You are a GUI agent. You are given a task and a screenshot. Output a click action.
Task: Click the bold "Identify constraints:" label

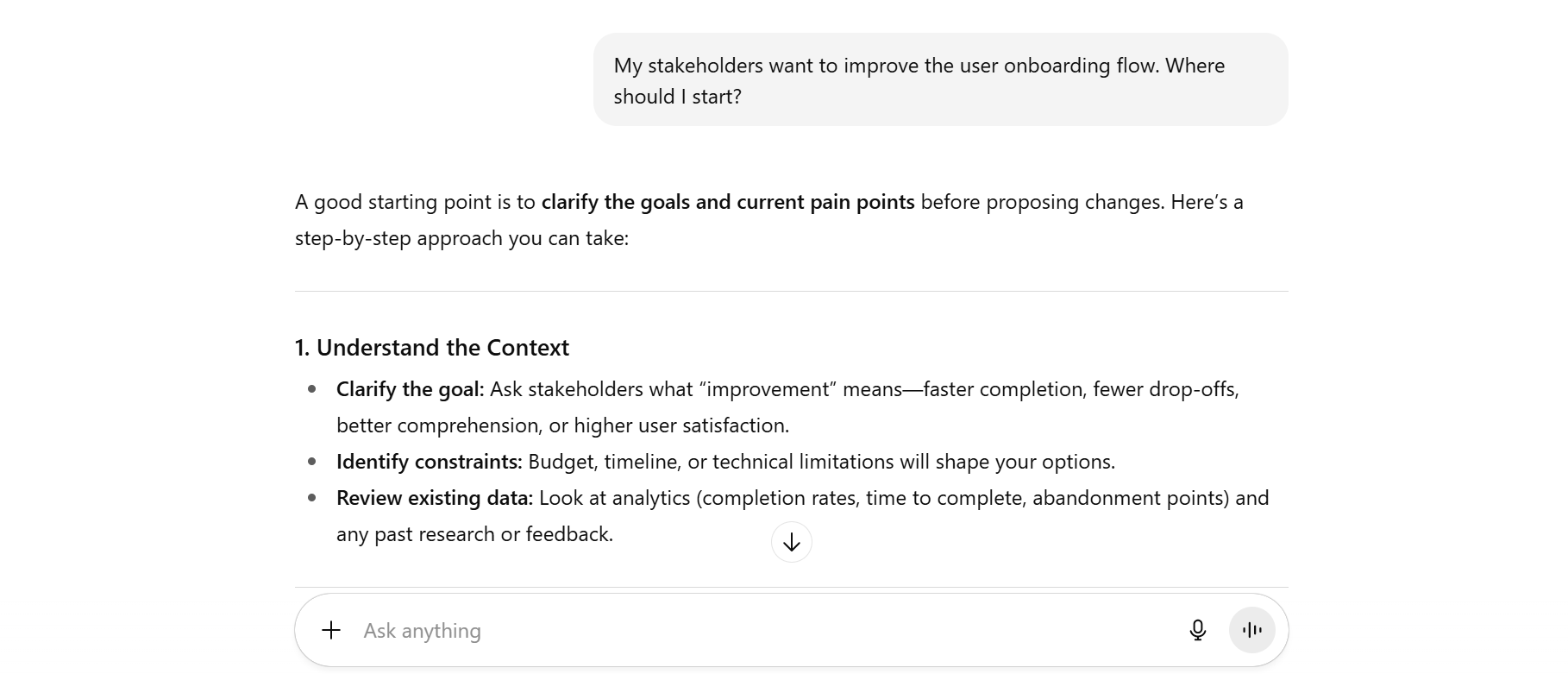click(x=429, y=462)
